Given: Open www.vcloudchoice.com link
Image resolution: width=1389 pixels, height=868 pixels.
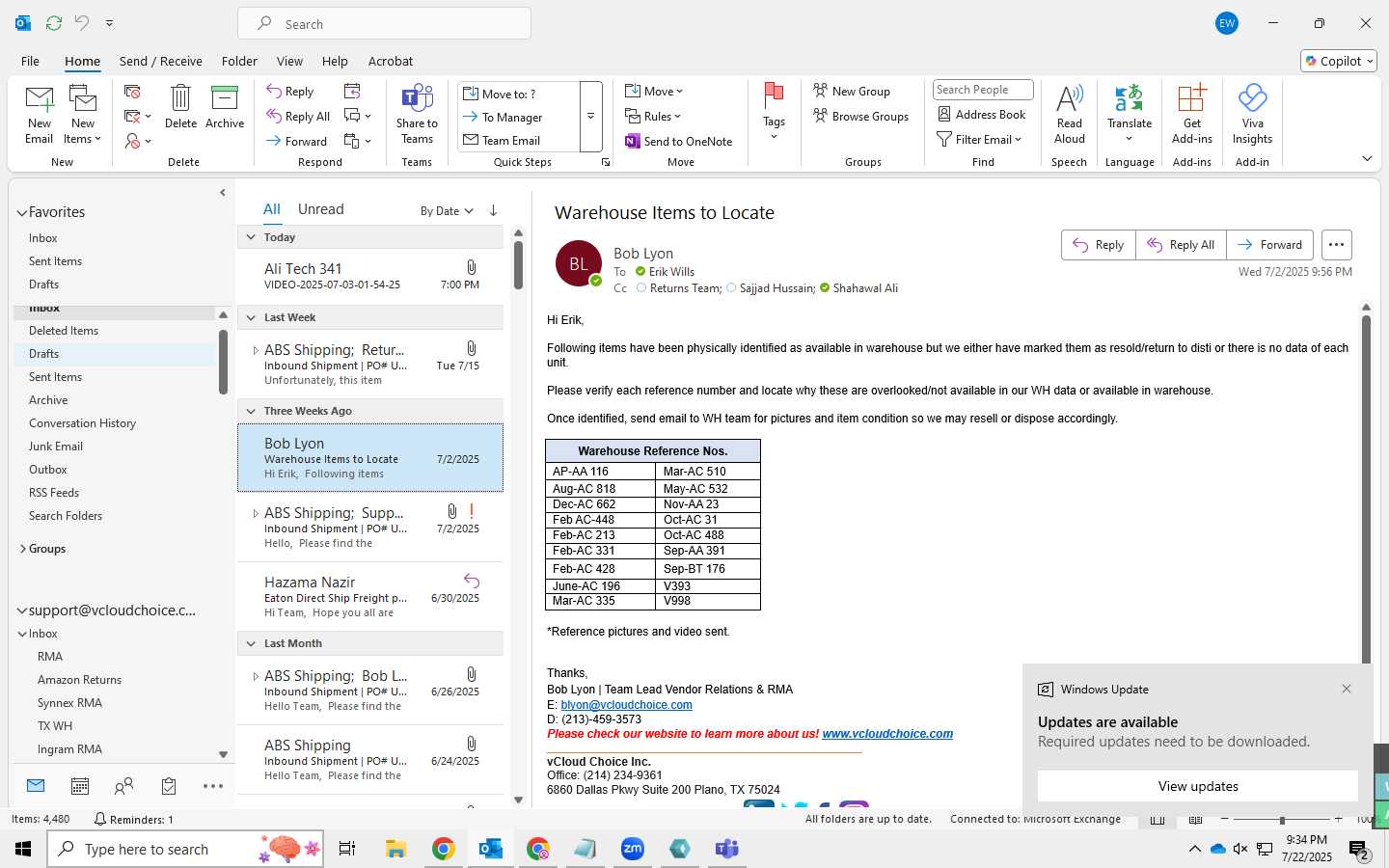Looking at the screenshot, I should (887, 734).
